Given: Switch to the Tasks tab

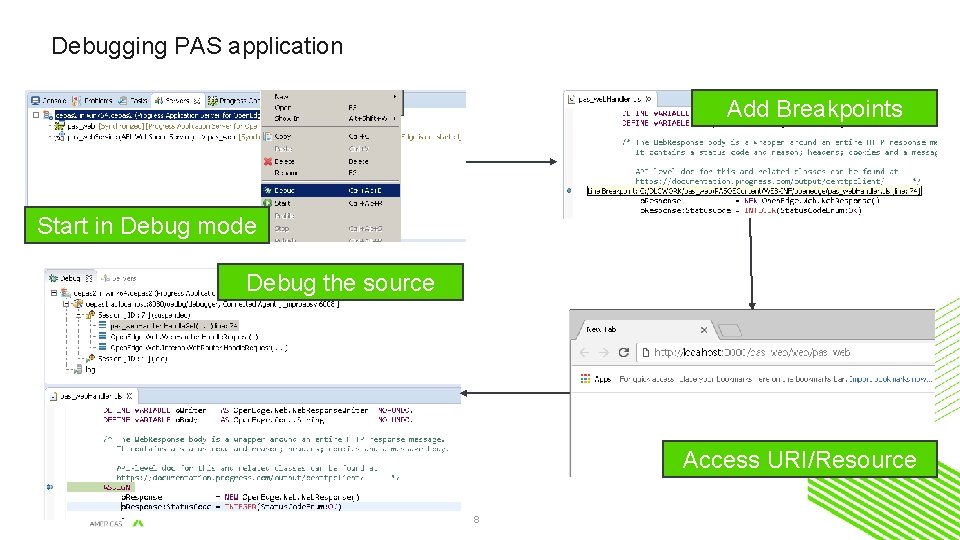Looking at the screenshot, I should click(x=133, y=100).
